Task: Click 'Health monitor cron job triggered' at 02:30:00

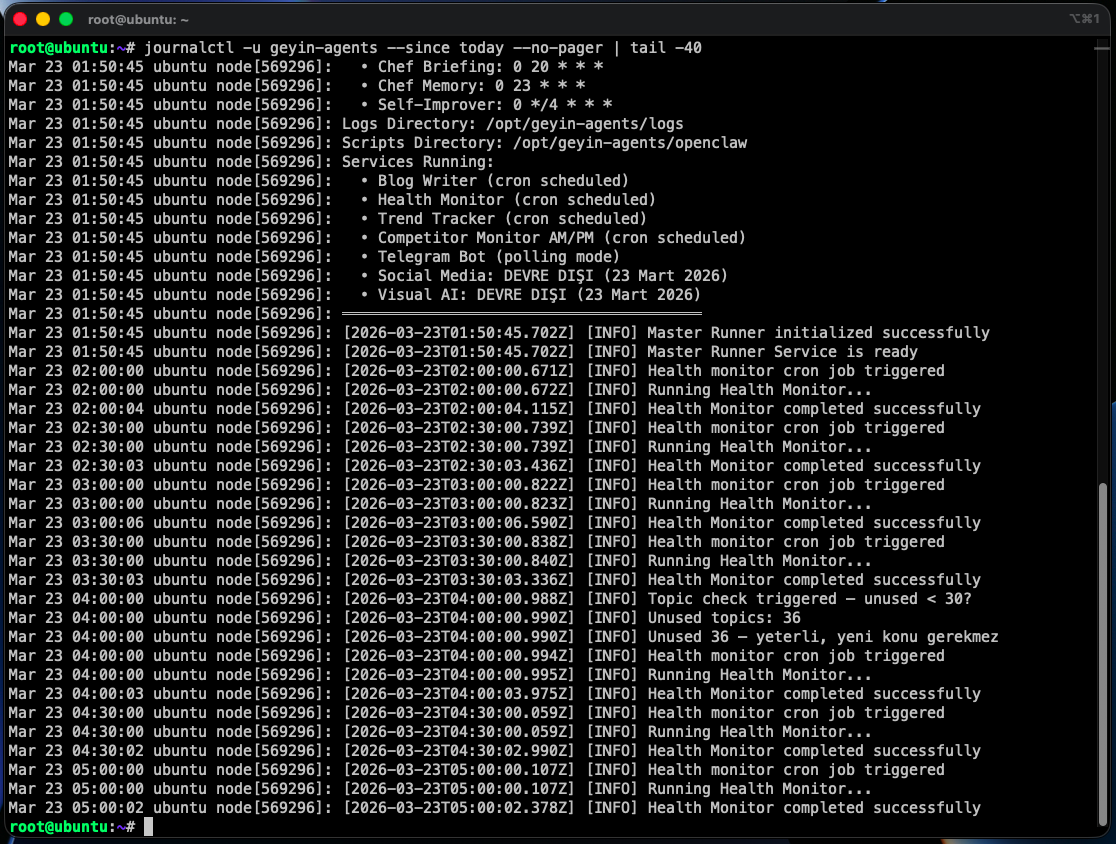Action: tap(796, 428)
